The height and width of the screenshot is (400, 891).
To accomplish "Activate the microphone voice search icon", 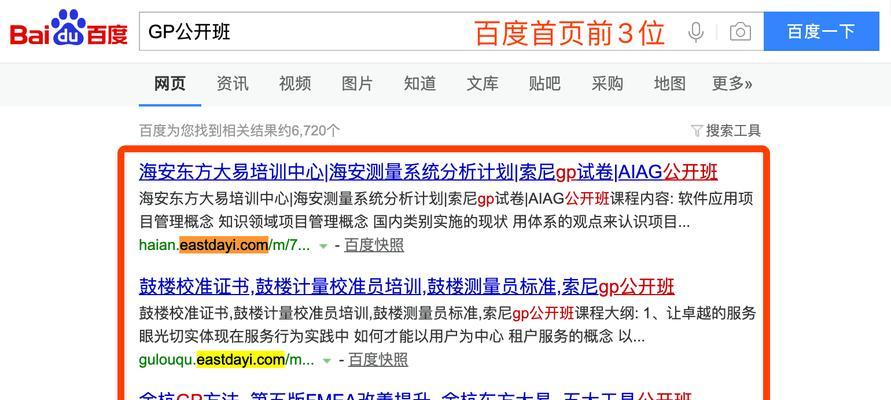I will [x=696, y=32].
